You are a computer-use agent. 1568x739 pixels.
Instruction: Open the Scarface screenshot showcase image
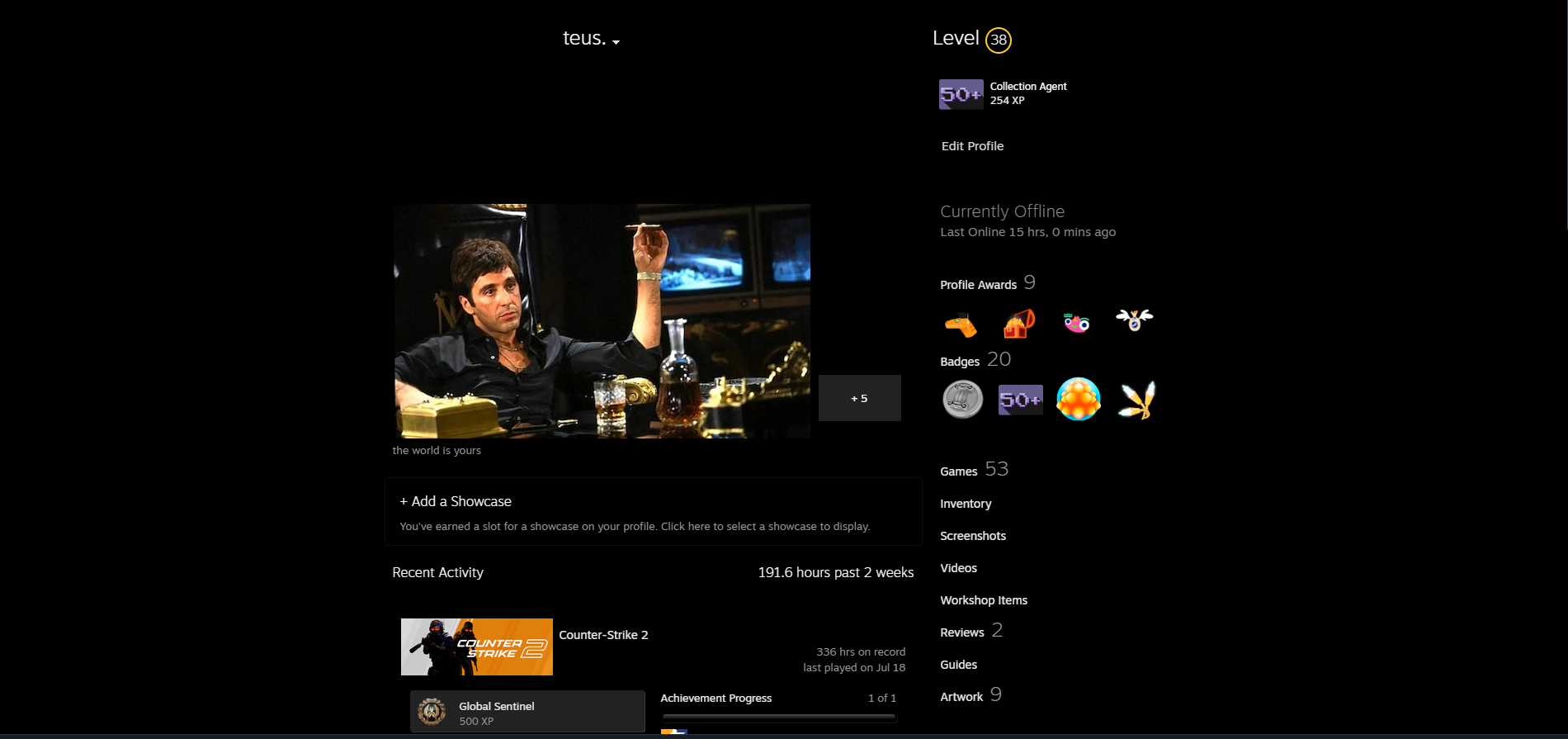click(602, 321)
